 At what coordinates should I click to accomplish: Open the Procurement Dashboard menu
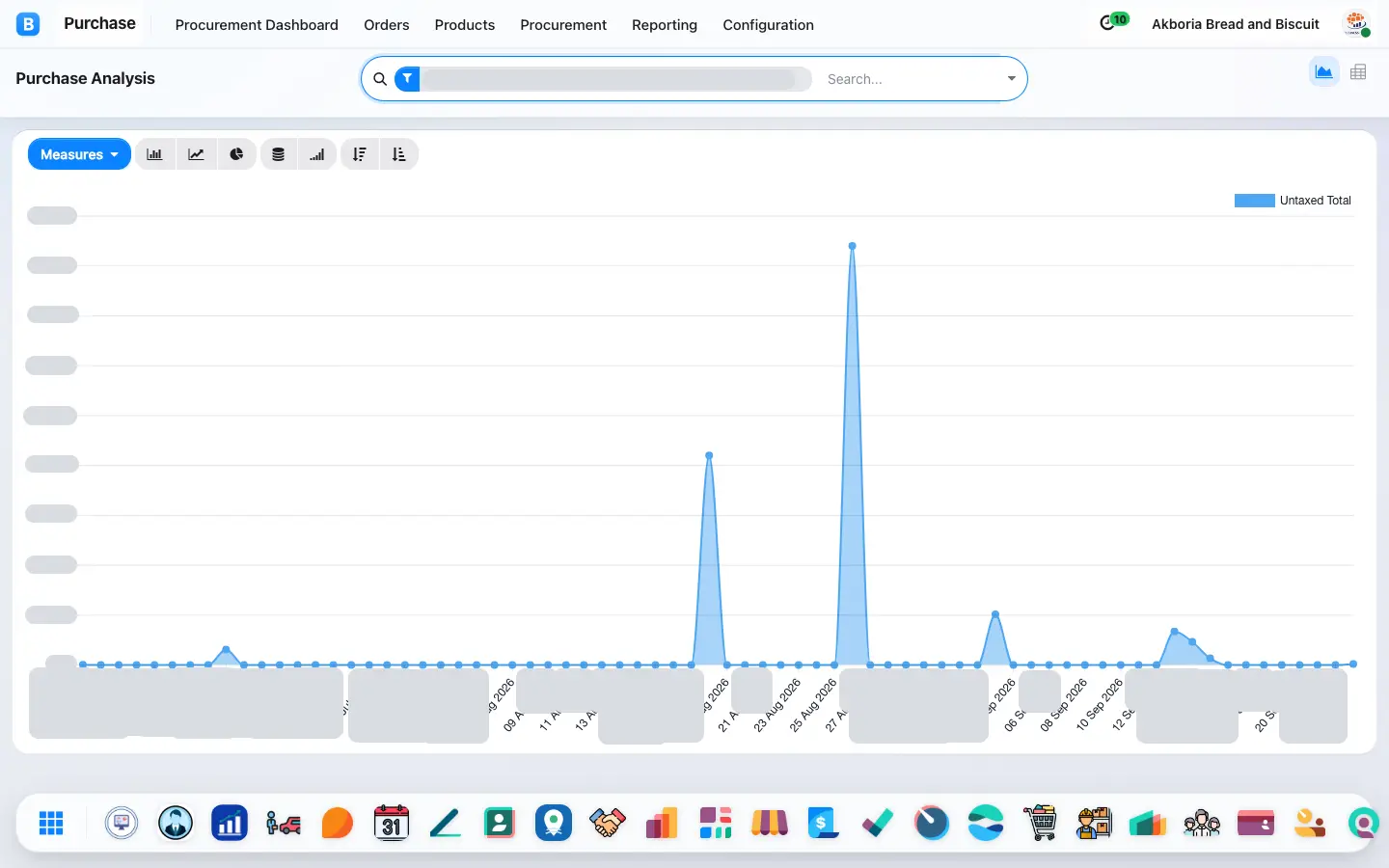pos(257,25)
